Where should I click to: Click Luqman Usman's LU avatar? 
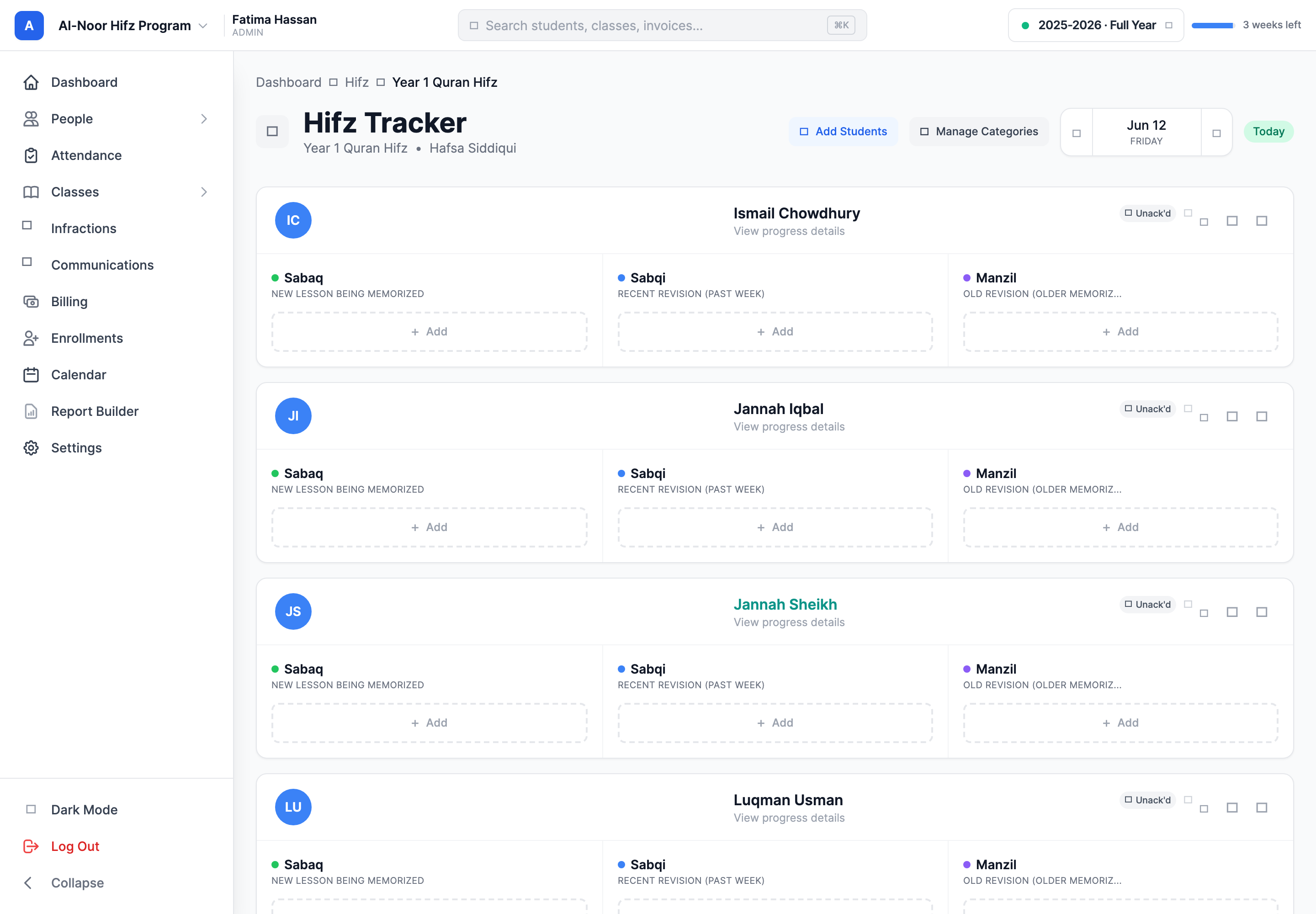[293, 807]
